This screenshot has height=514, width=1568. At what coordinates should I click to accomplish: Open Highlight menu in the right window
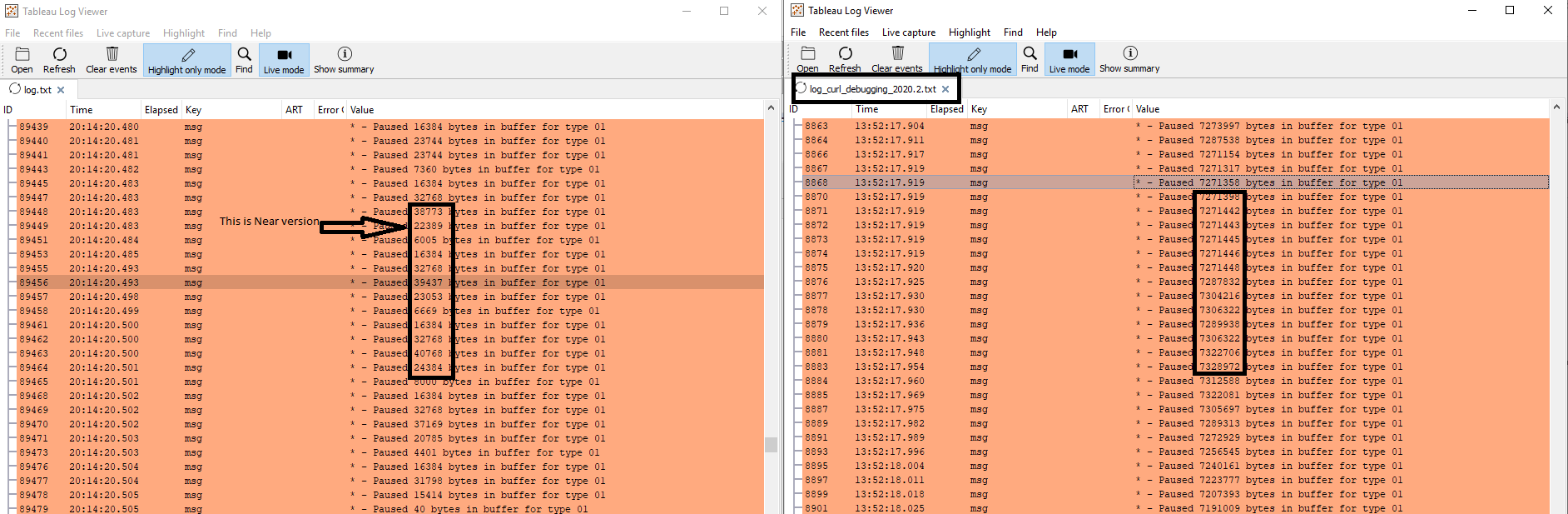coord(970,32)
